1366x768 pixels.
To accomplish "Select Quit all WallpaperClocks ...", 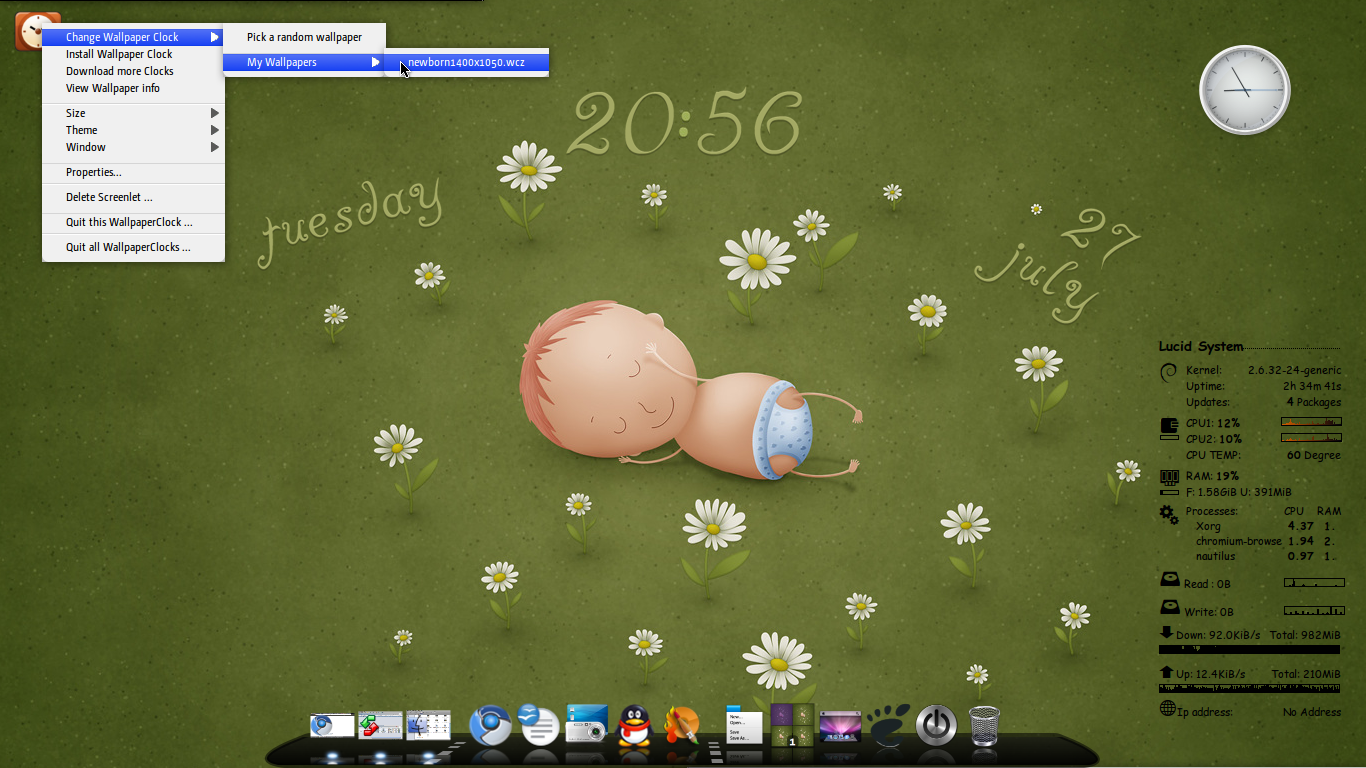I will [133, 247].
